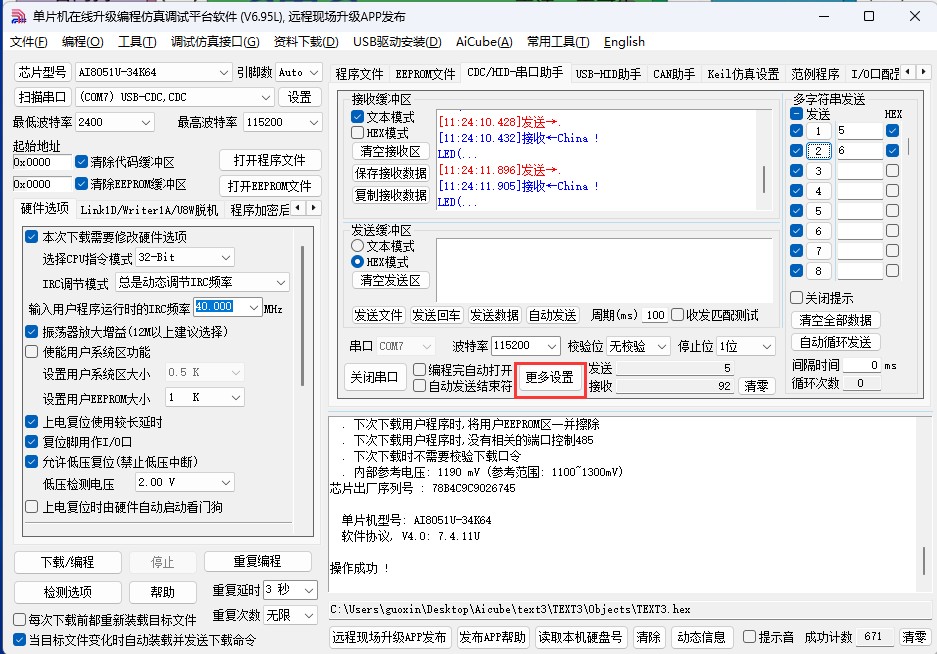Open the 调试仿真接口 menu

coord(215,42)
